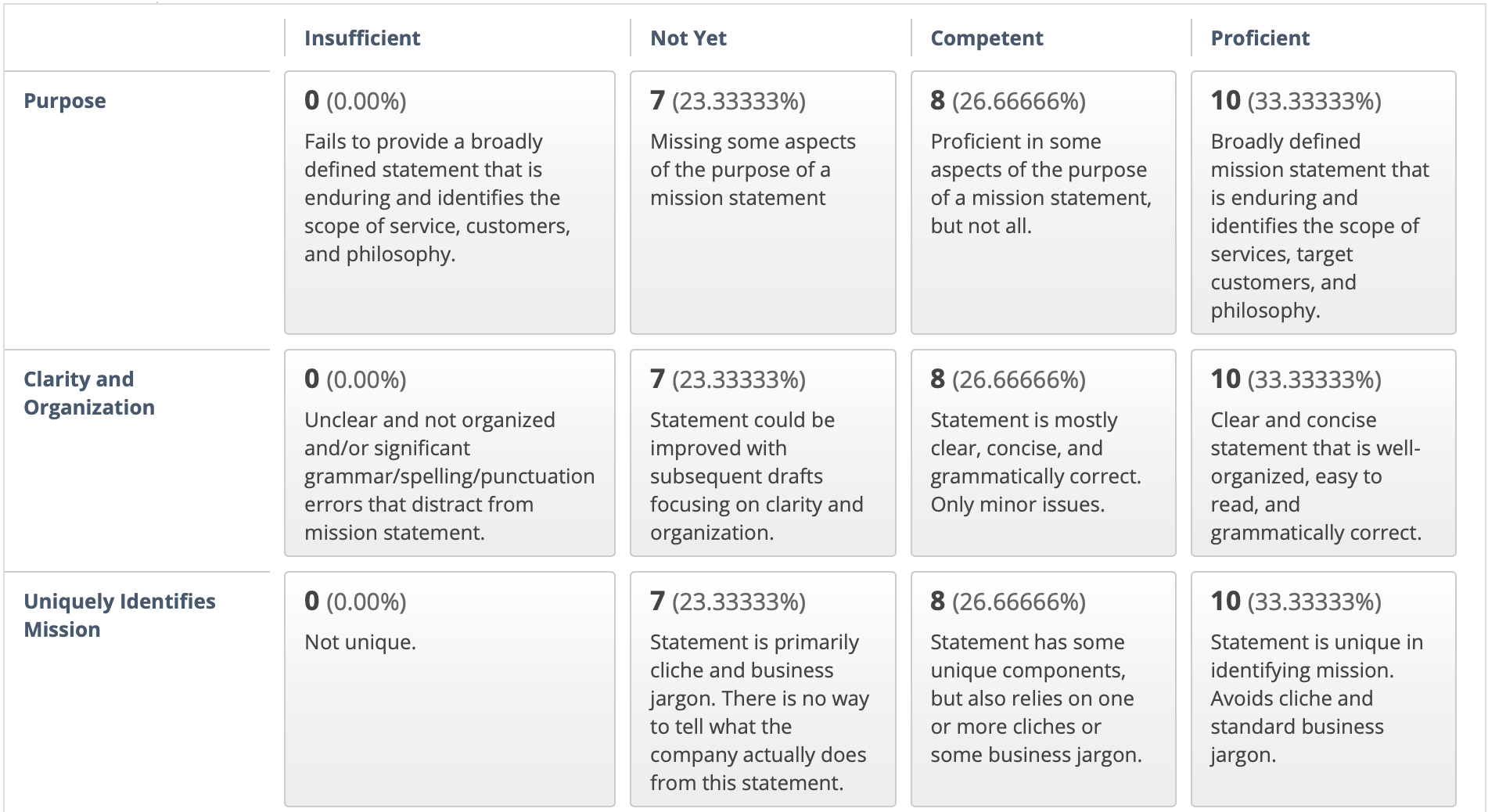Click the Clarity and Organization row label
Viewport: 1488px width, 812px height.
point(89,393)
